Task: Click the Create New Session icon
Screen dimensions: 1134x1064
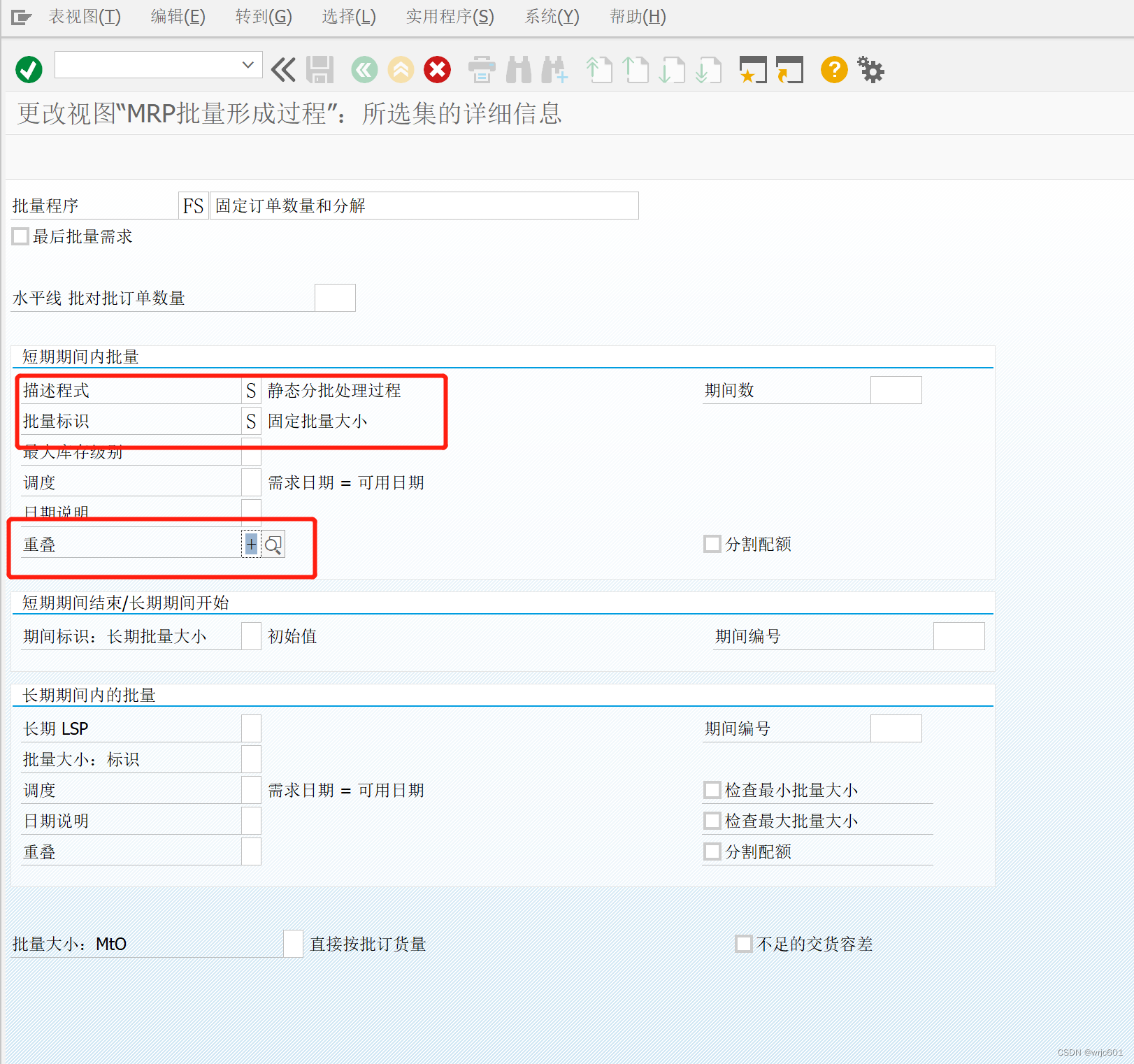Action: click(x=753, y=69)
